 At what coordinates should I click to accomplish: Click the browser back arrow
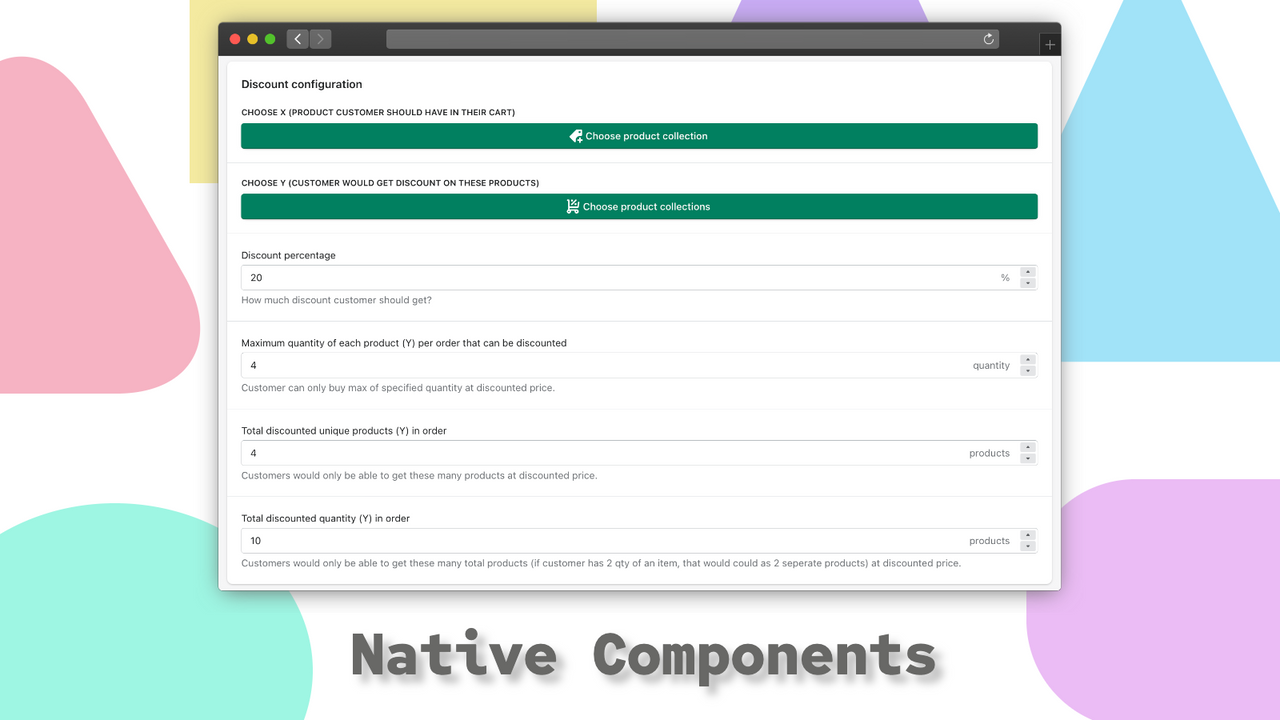(297, 38)
